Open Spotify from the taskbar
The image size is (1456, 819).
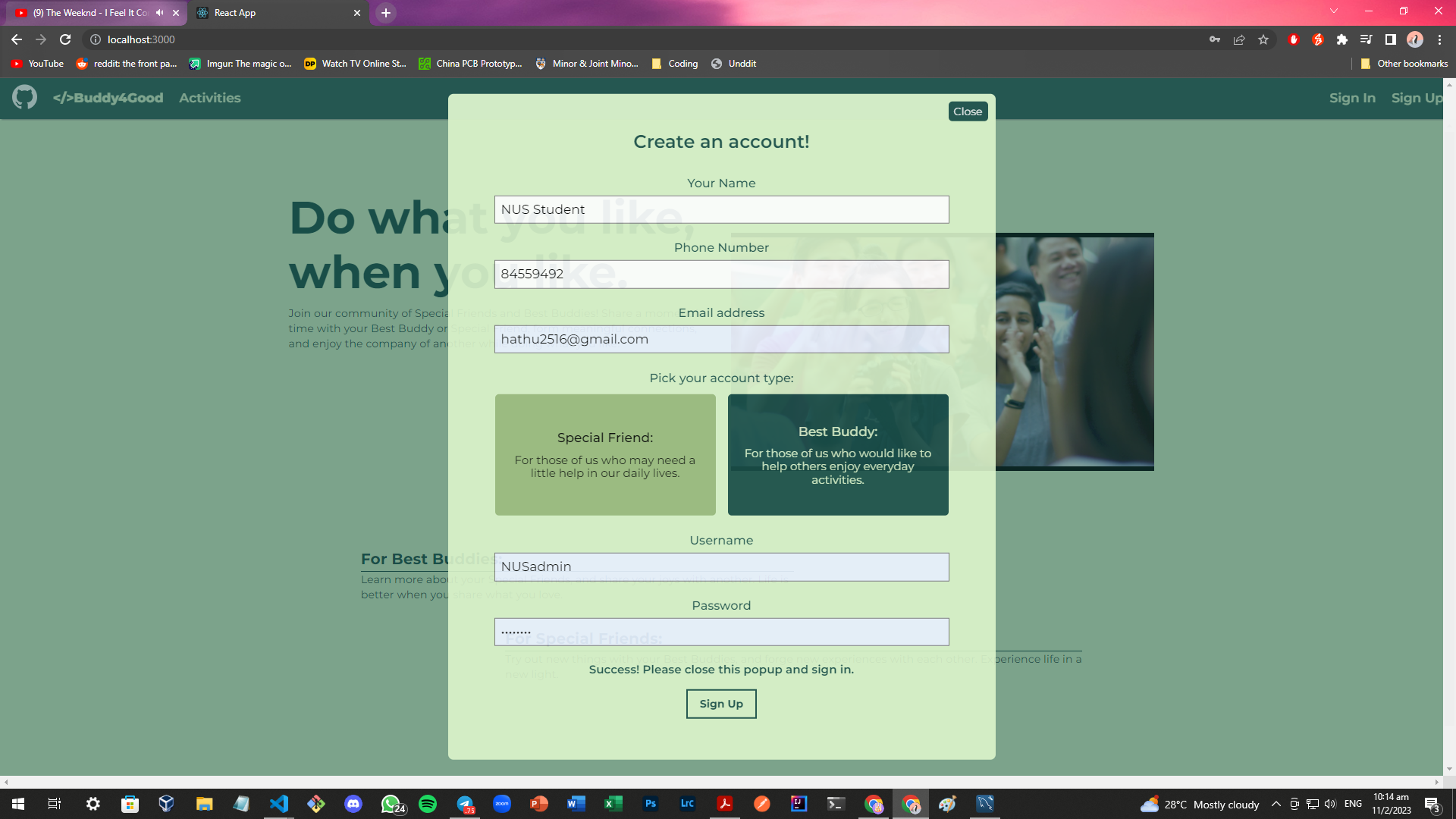(428, 804)
